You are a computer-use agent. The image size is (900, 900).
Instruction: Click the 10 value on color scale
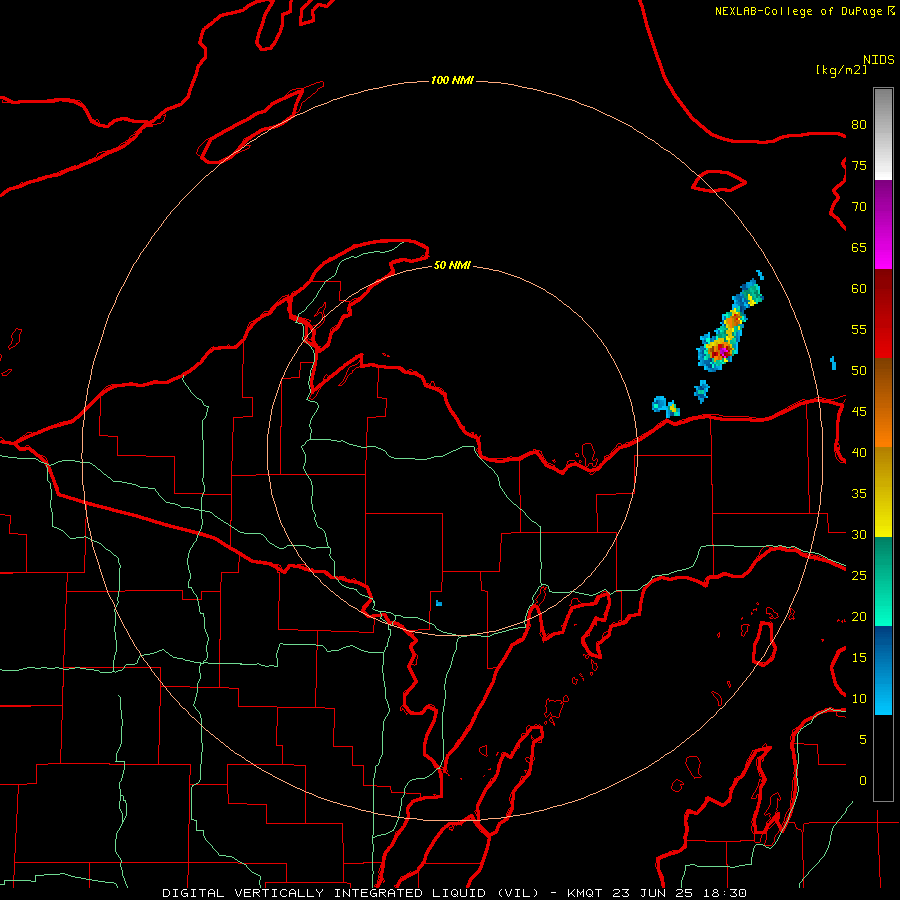[x=859, y=699]
